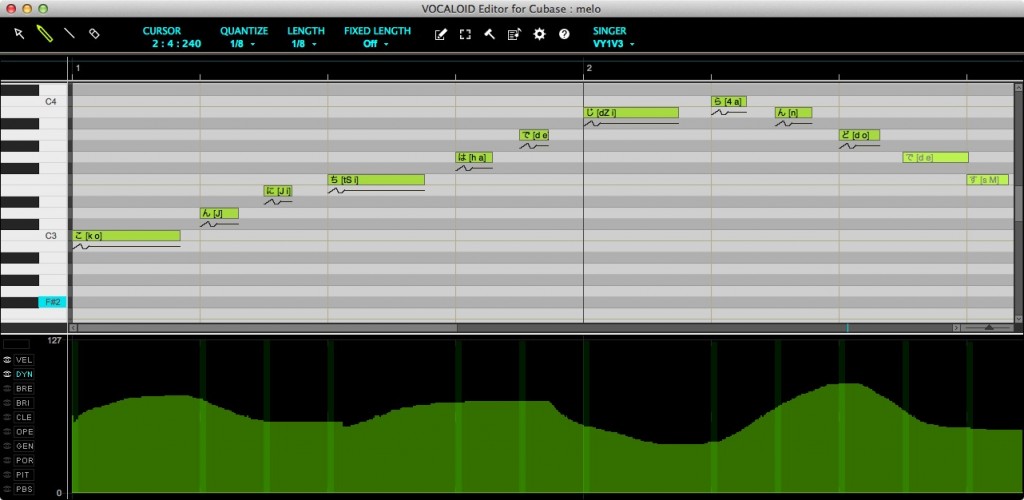1024x500 pixels.
Task: Open help with the question mark icon
Action: pyautogui.click(x=564, y=34)
